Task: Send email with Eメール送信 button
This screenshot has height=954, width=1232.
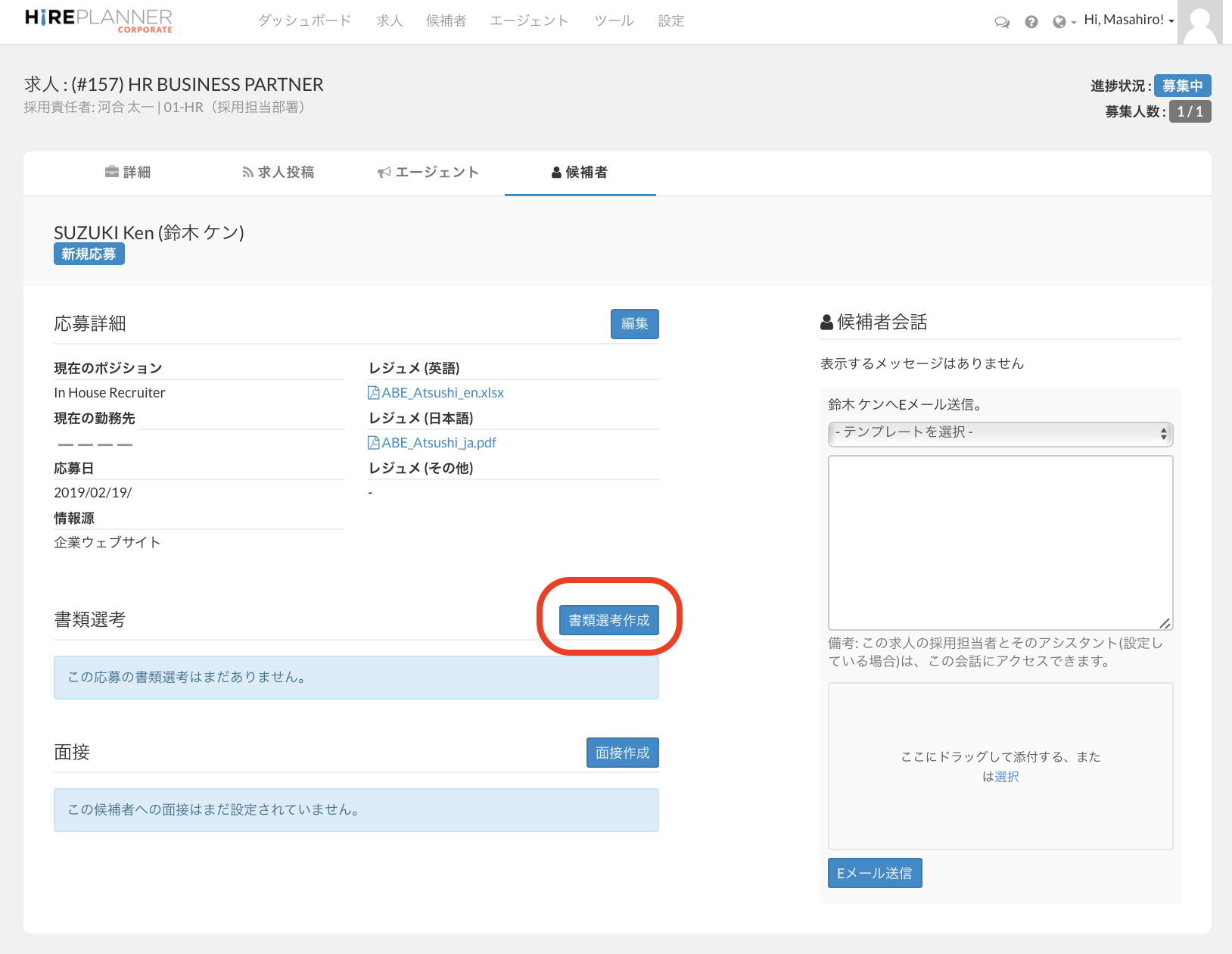Action: pos(874,873)
